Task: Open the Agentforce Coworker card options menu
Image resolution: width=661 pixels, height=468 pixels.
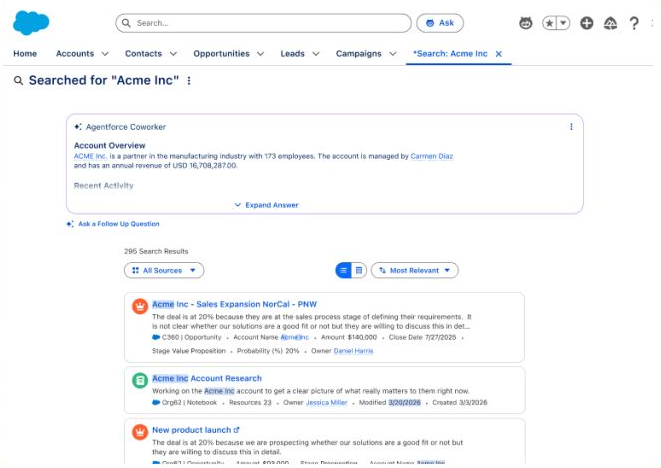Action: point(571,126)
